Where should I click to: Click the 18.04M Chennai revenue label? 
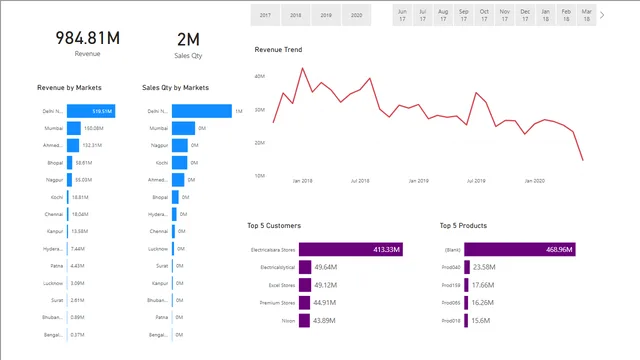[80, 214]
